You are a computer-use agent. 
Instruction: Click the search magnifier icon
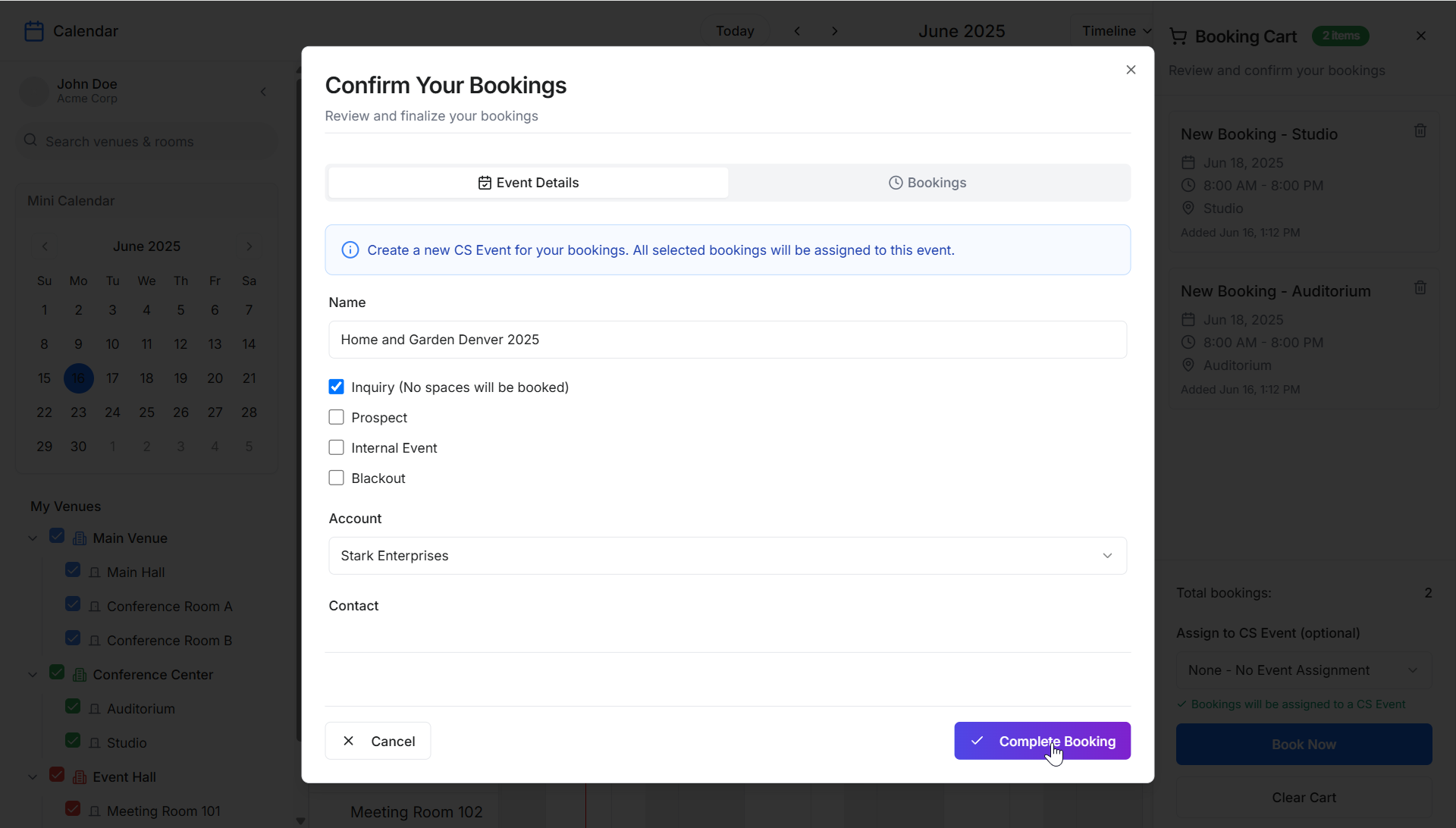point(30,140)
